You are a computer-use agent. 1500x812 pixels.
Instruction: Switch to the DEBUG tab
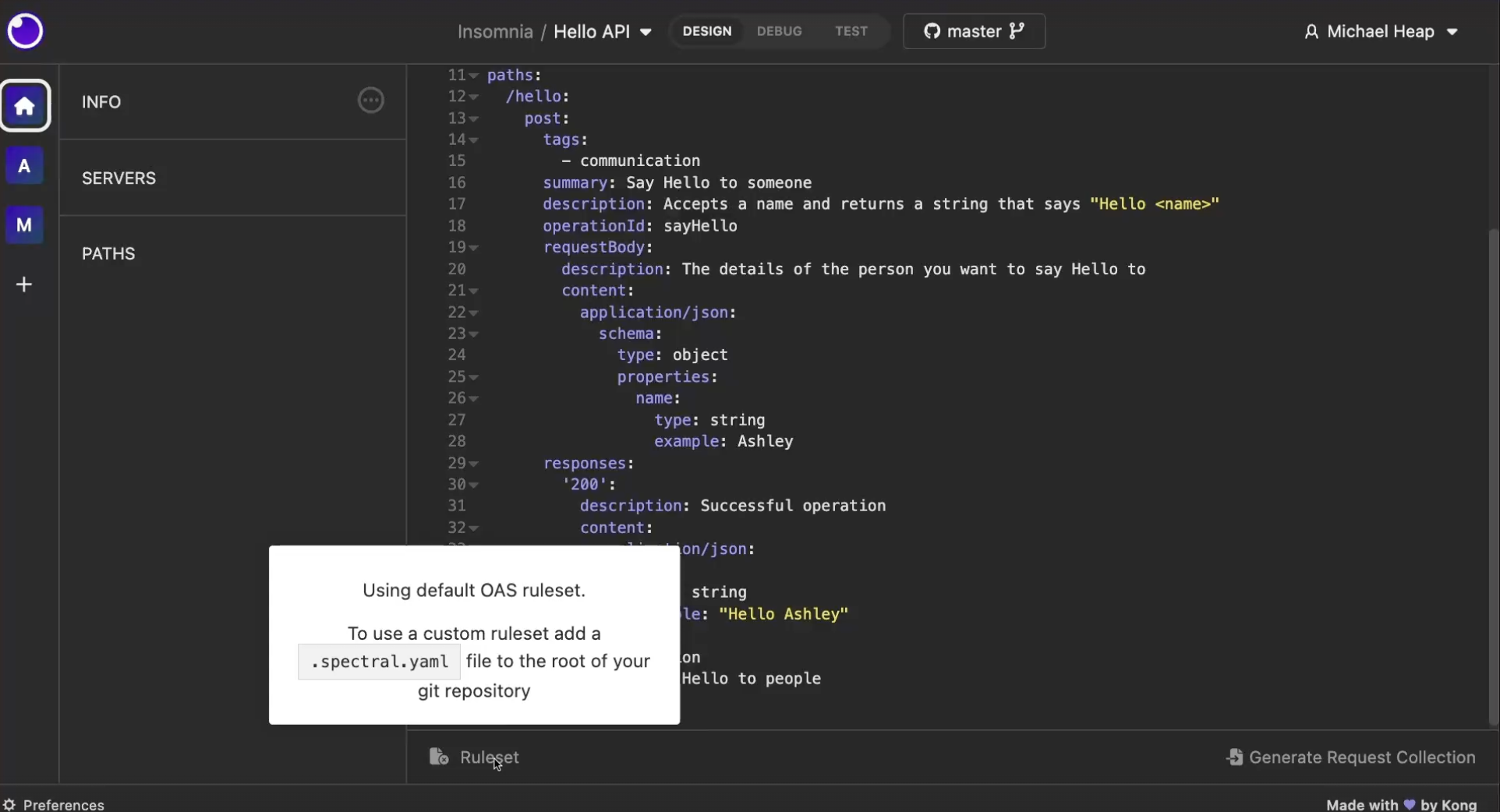779,31
